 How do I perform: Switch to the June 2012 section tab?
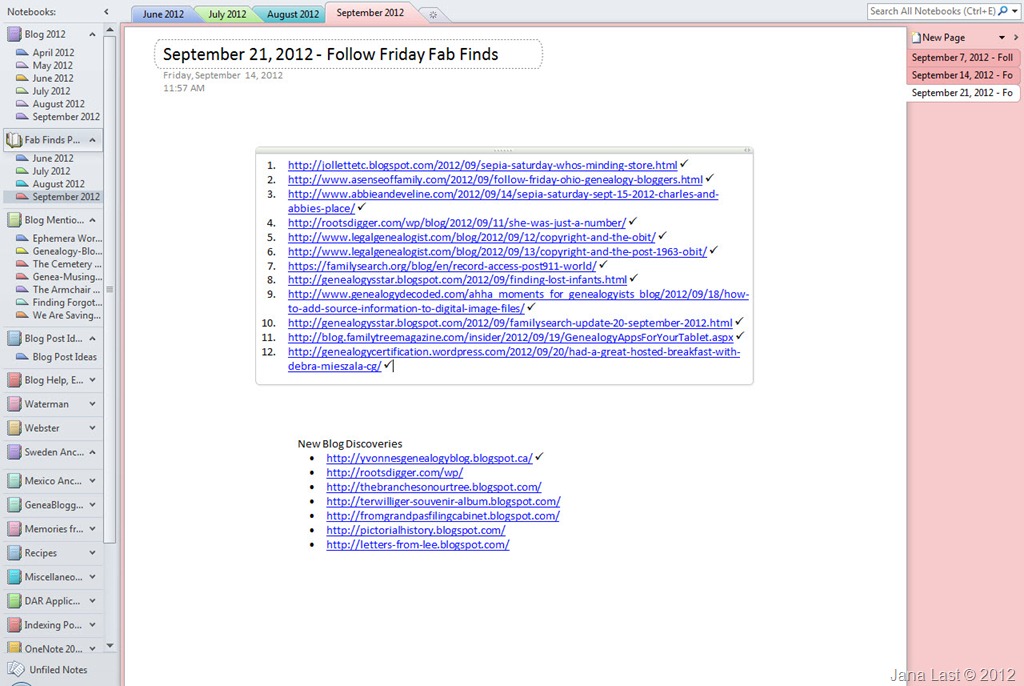tap(163, 14)
